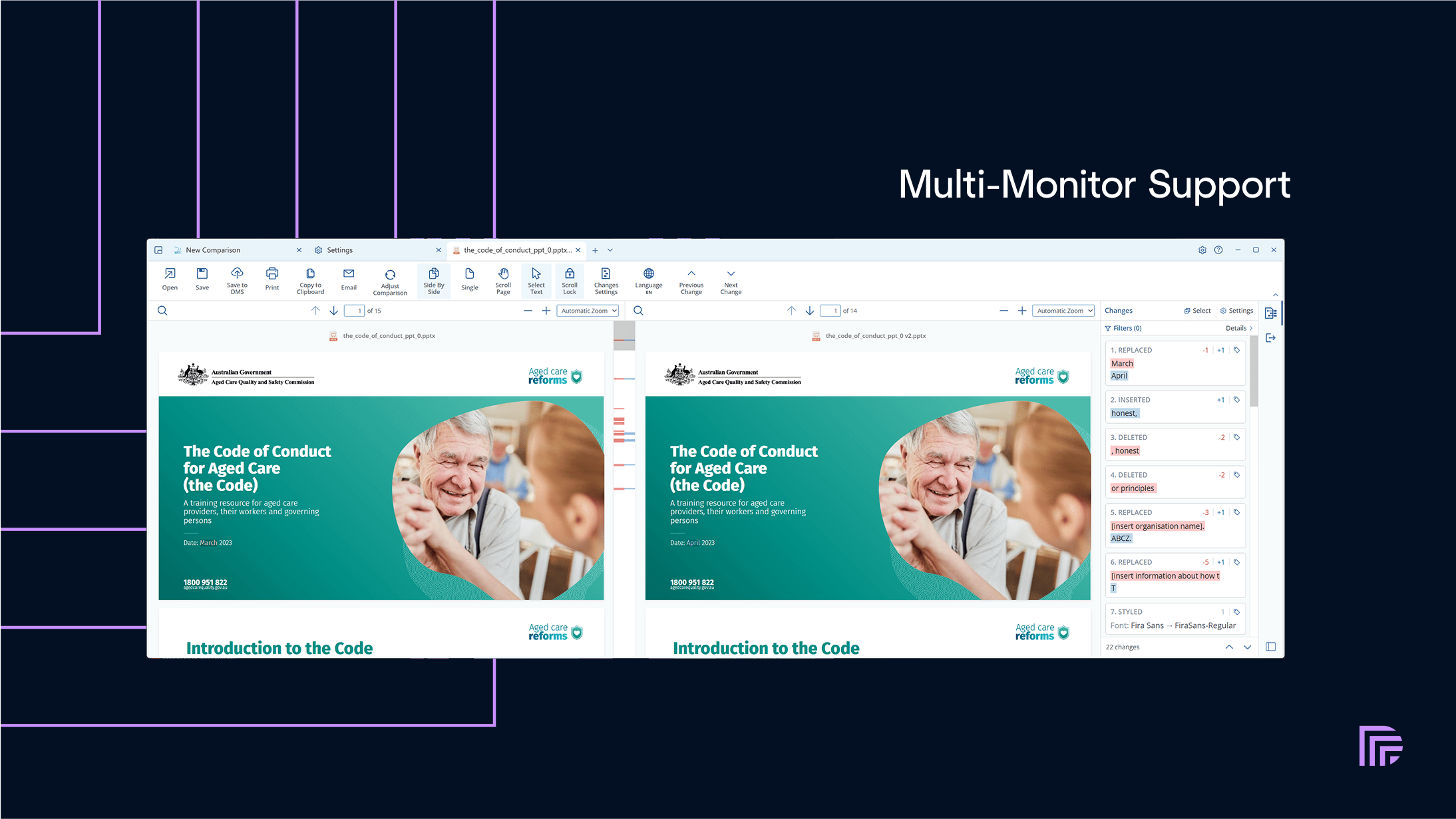Screen dimensions: 1456x819
Task: Choose Save to DMS
Action: pyautogui.click(x=237, y=280)
